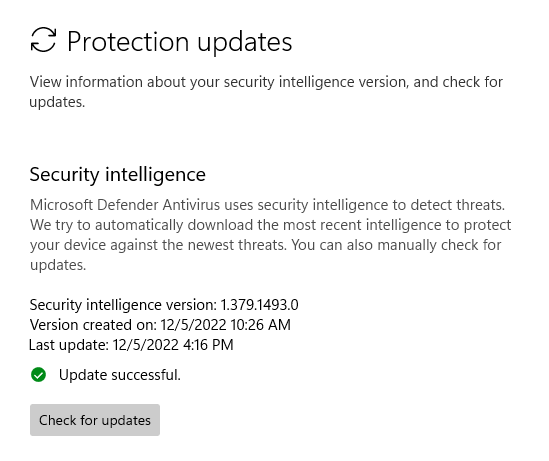Click the Last update 4:16 PM line

131,345
